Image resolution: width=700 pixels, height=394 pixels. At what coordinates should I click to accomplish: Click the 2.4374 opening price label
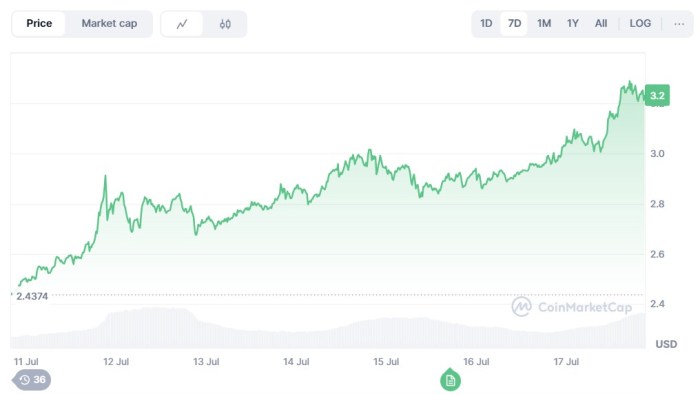click(x=32, y=296)
